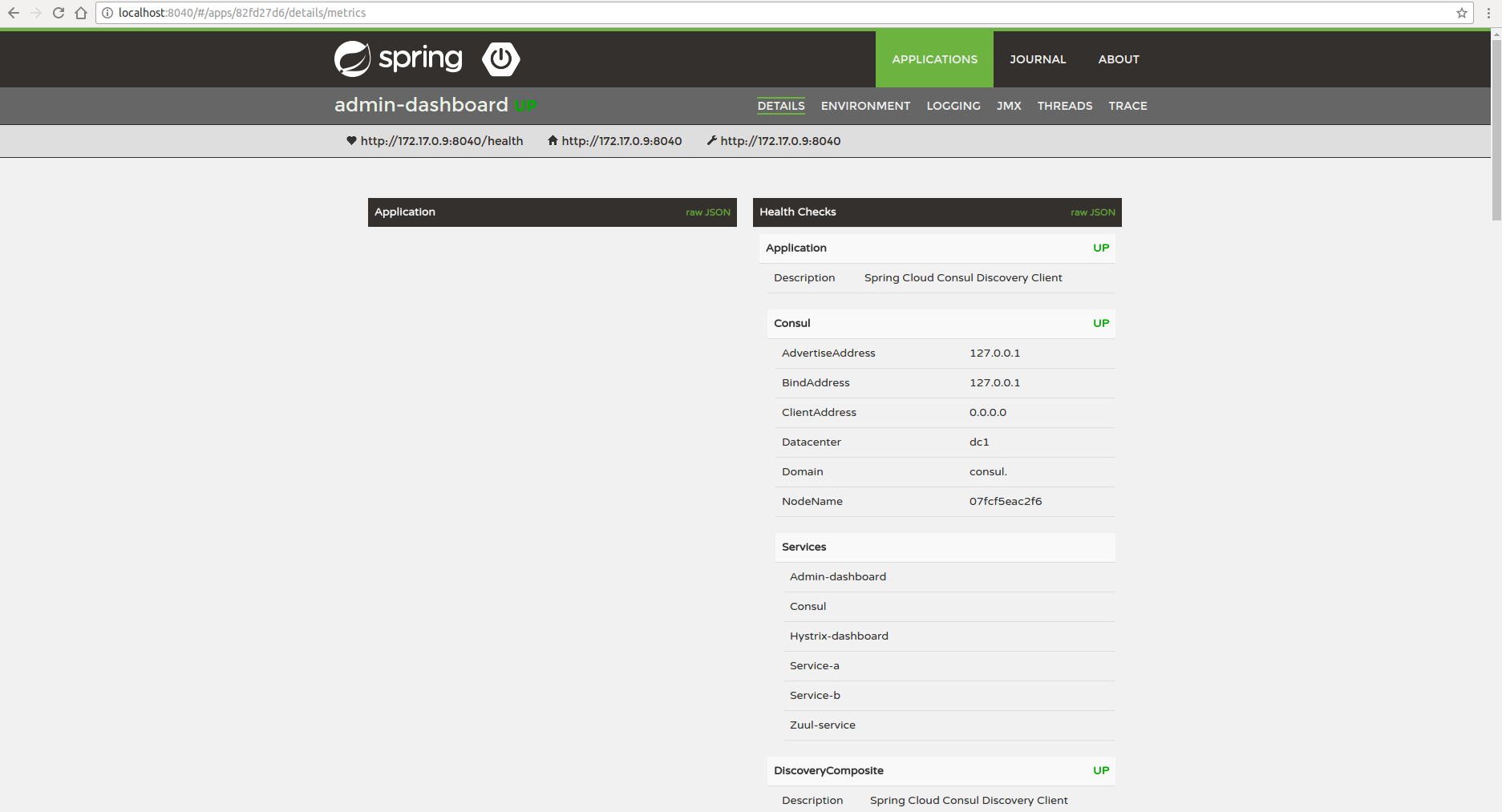Select Service-b in the Services list
Viewport: 1502px width, 812px height.
815,695
